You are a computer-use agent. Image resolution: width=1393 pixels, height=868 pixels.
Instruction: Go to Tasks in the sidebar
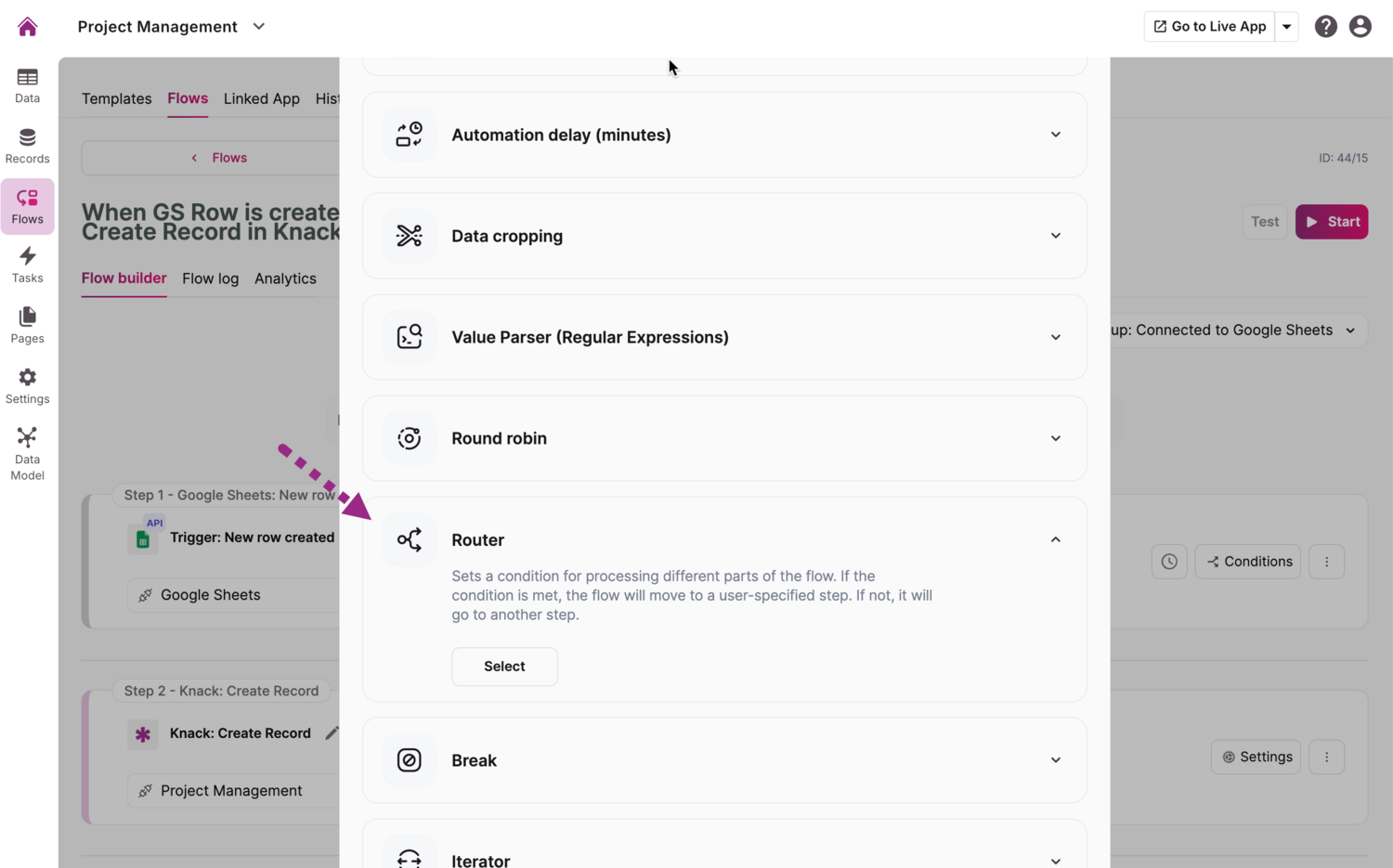[x=28, y=266]
